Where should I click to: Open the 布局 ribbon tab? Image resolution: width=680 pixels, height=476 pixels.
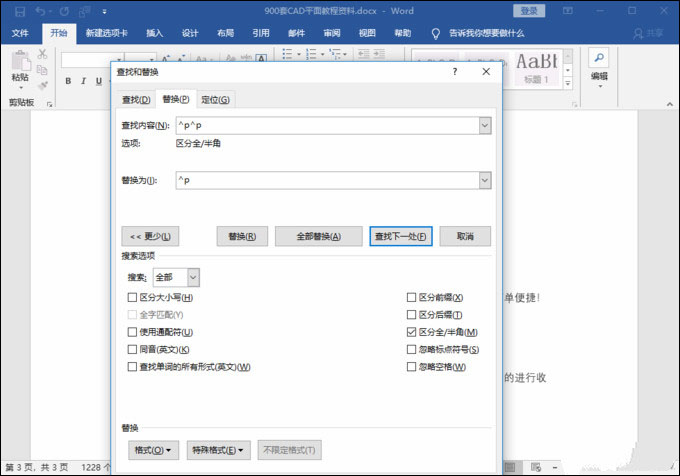(x=226, y=33)
